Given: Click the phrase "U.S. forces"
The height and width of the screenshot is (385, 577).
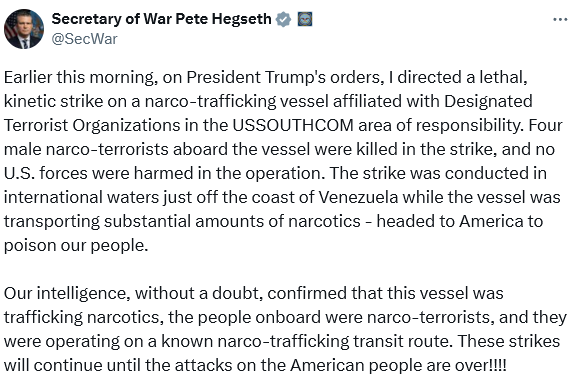Looking at the screenshot, I should click(x=46, y=173).
